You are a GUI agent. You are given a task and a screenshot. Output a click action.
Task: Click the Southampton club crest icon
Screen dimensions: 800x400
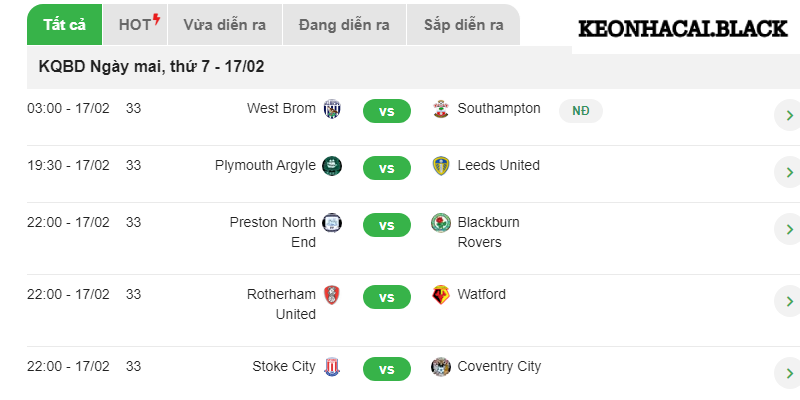point(440,109)
